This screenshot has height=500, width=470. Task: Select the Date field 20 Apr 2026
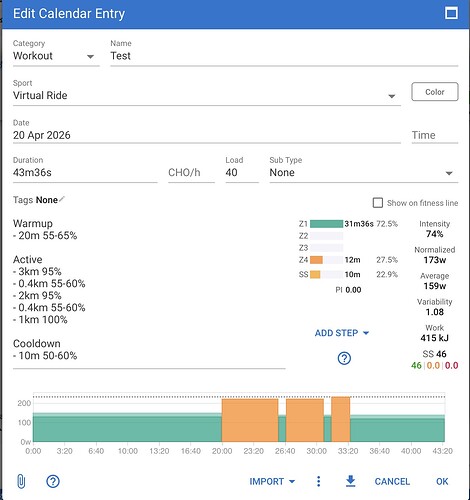[207, 135]
